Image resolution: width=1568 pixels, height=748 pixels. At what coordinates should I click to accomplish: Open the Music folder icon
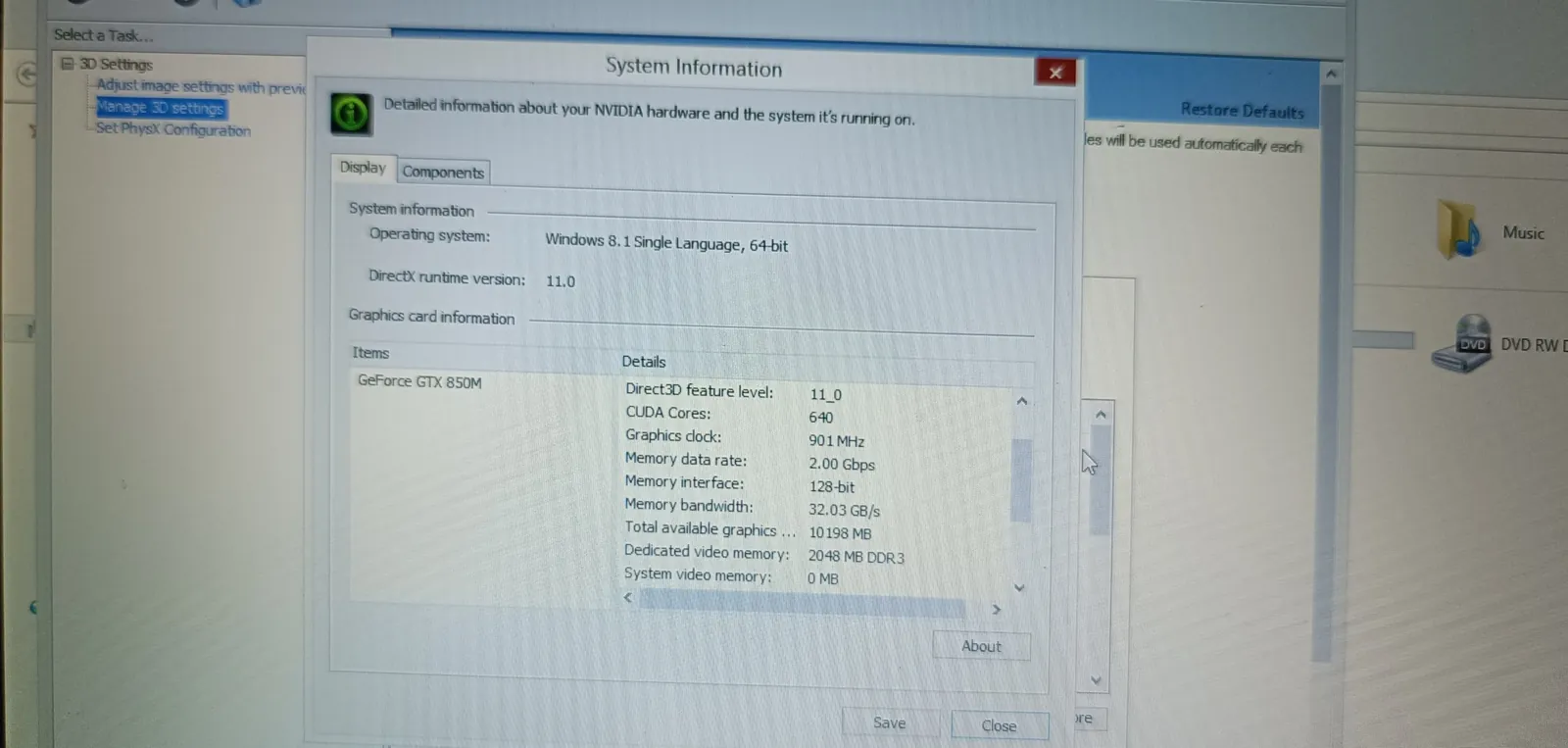coord(1459,228)
